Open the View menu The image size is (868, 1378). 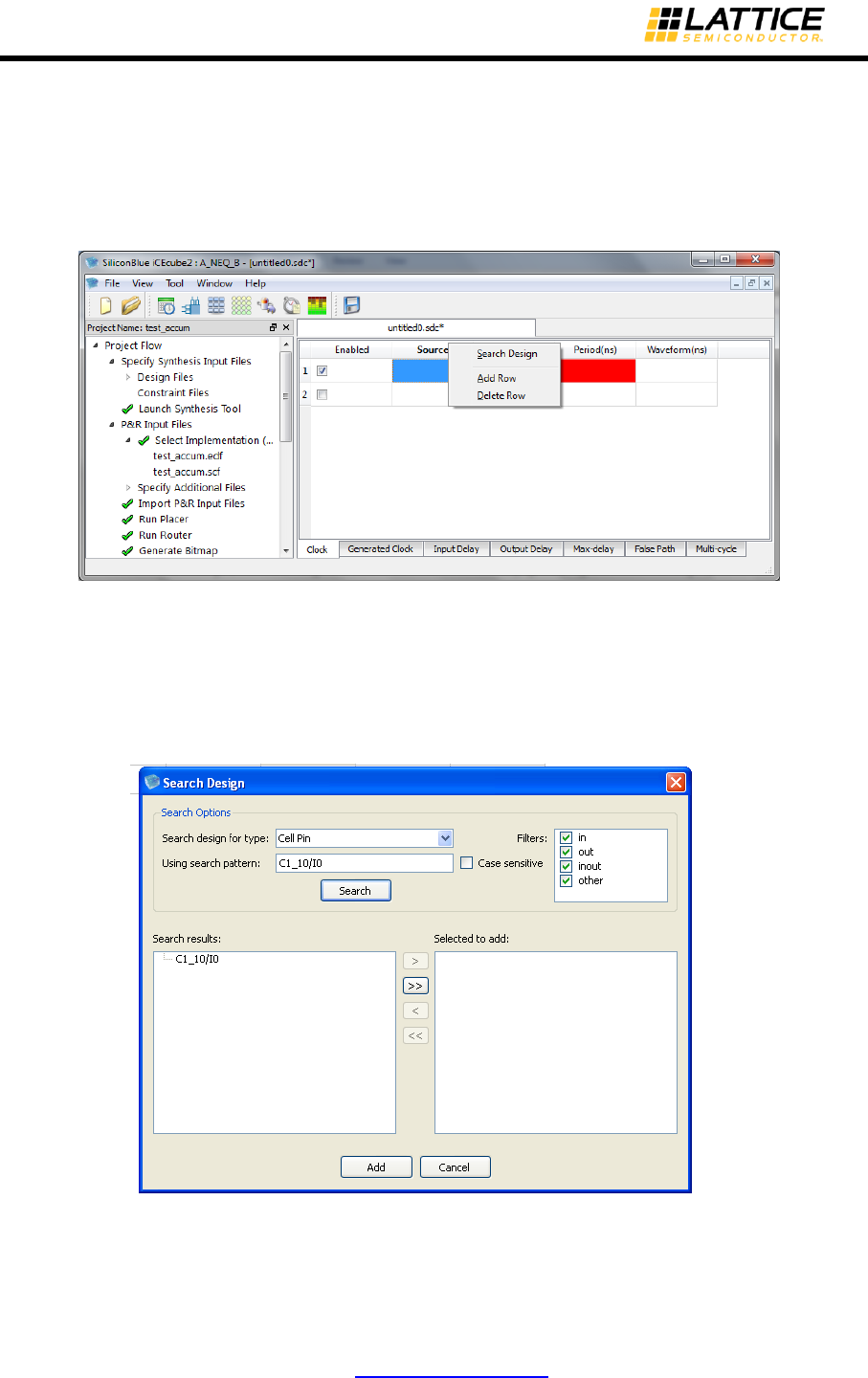coord(143,283)
